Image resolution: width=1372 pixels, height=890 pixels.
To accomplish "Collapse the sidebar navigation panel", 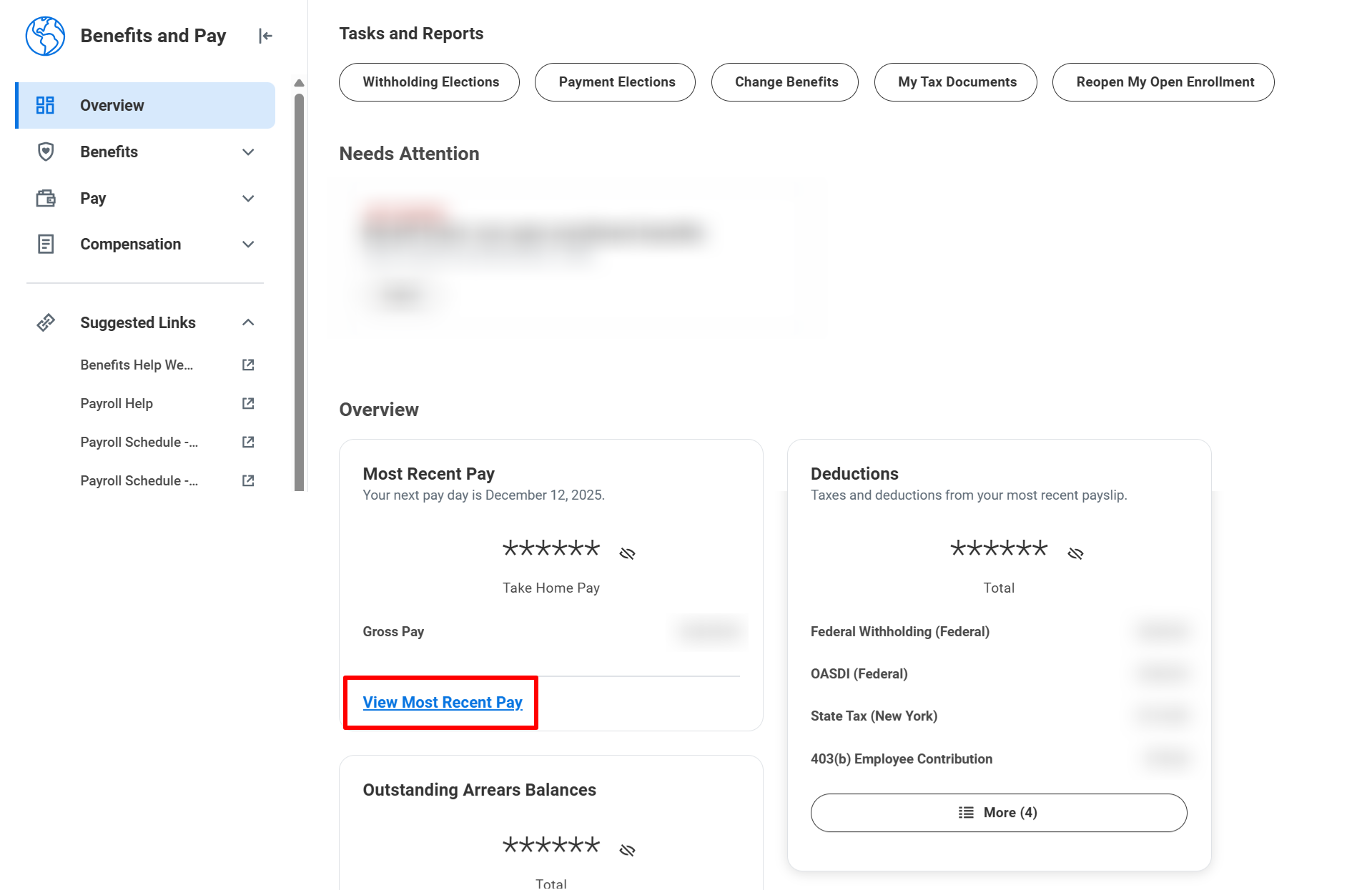I will pyautogui.click(x=265, y=36).
